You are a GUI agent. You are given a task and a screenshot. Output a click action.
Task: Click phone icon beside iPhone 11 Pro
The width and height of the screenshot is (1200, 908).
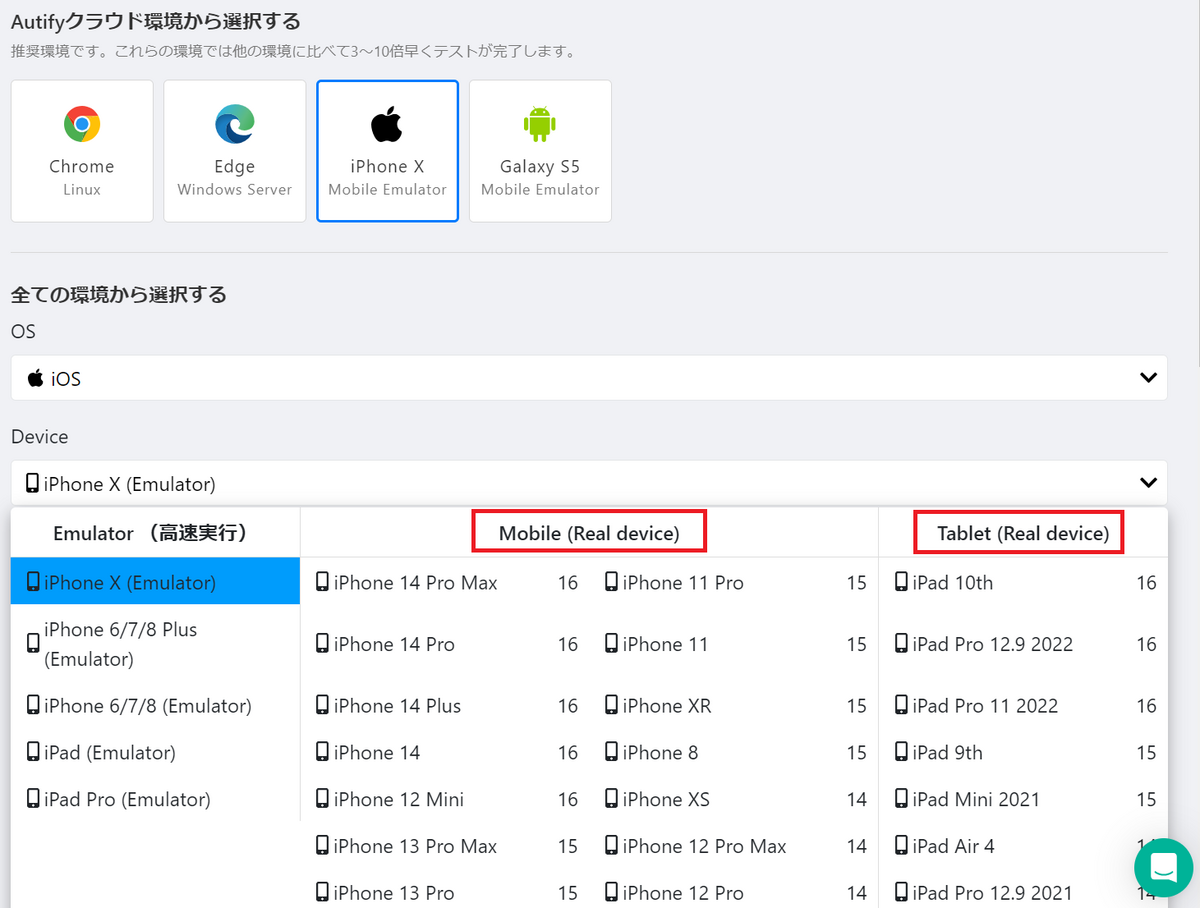coord(611,582)
